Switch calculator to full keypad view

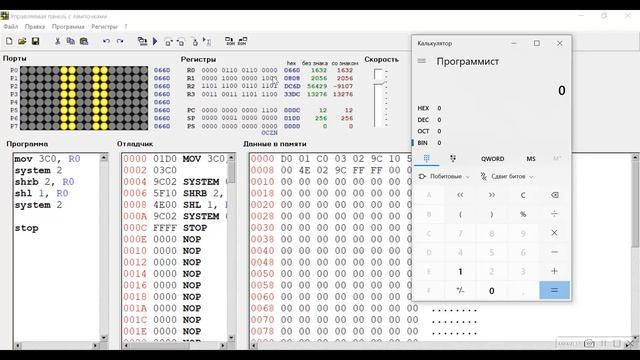427,158
